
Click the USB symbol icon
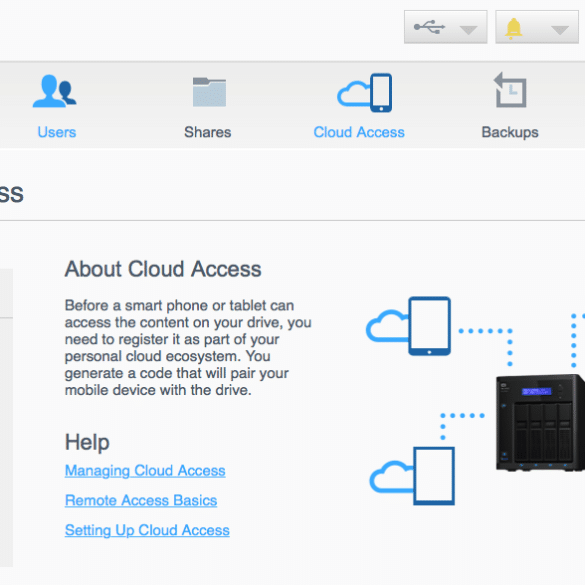429,27
